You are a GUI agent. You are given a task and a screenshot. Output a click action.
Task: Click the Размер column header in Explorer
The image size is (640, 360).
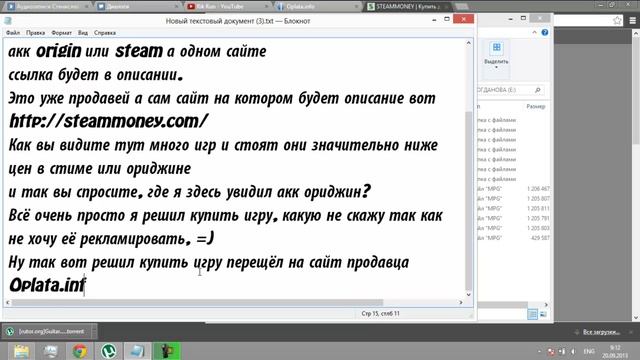coord(536,107)
